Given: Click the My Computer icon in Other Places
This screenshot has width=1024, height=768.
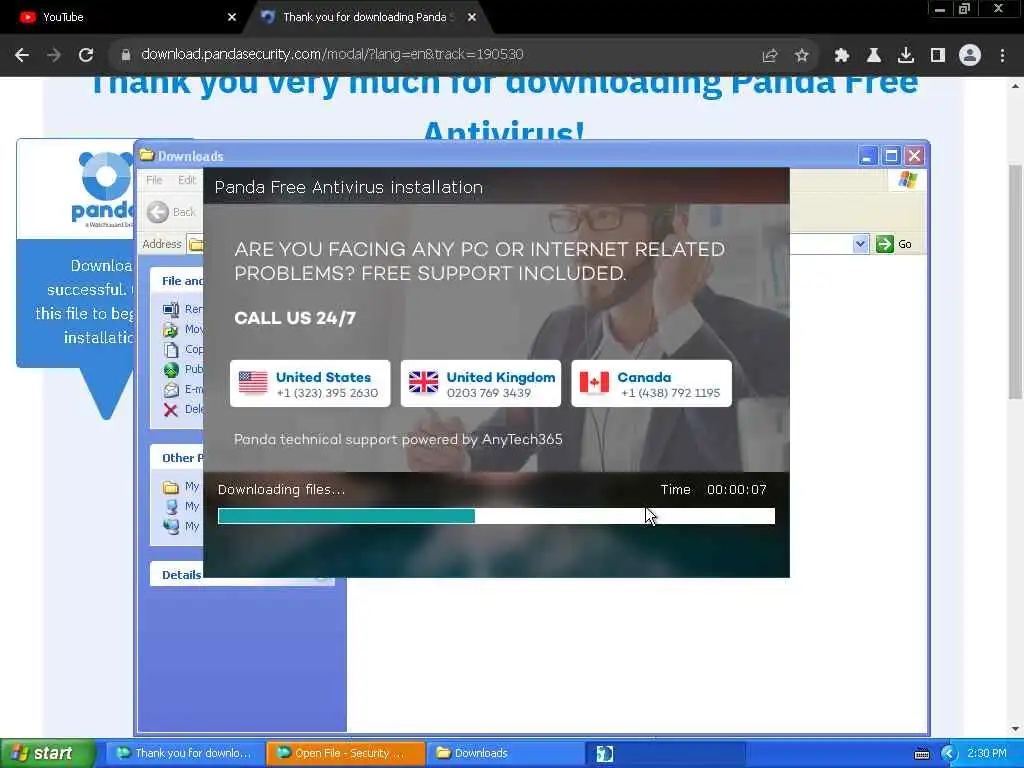Looking at the screenshot, I should (171, 506).
